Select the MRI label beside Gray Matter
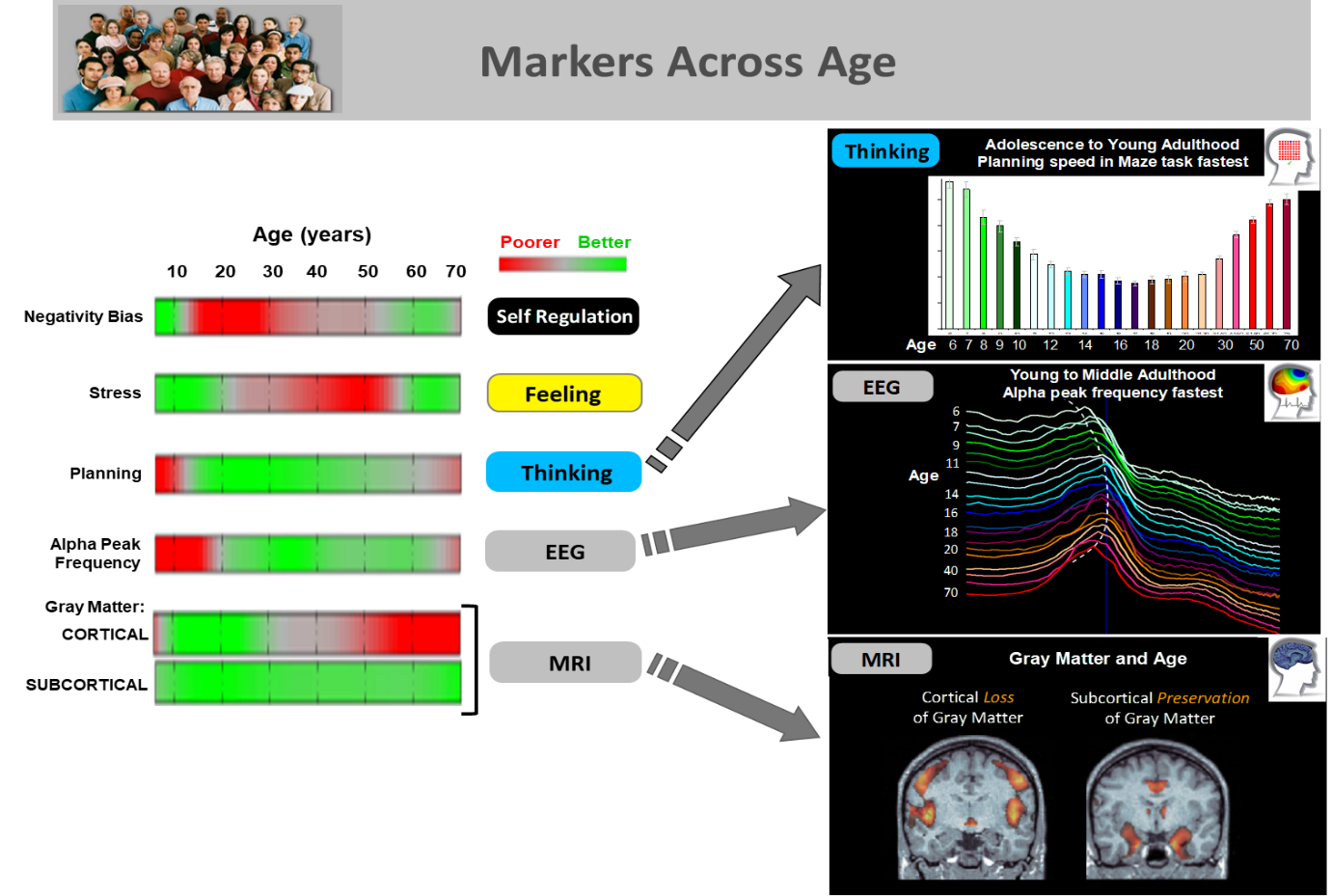This screenshot has height=896, width=1332. click(882, 660)
